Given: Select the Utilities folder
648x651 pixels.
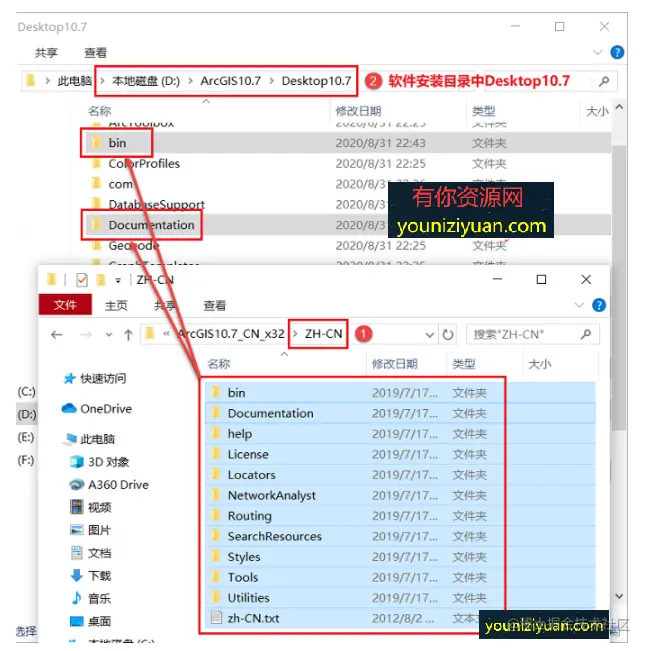Looking at the screenshot, I should coord(400,598).
